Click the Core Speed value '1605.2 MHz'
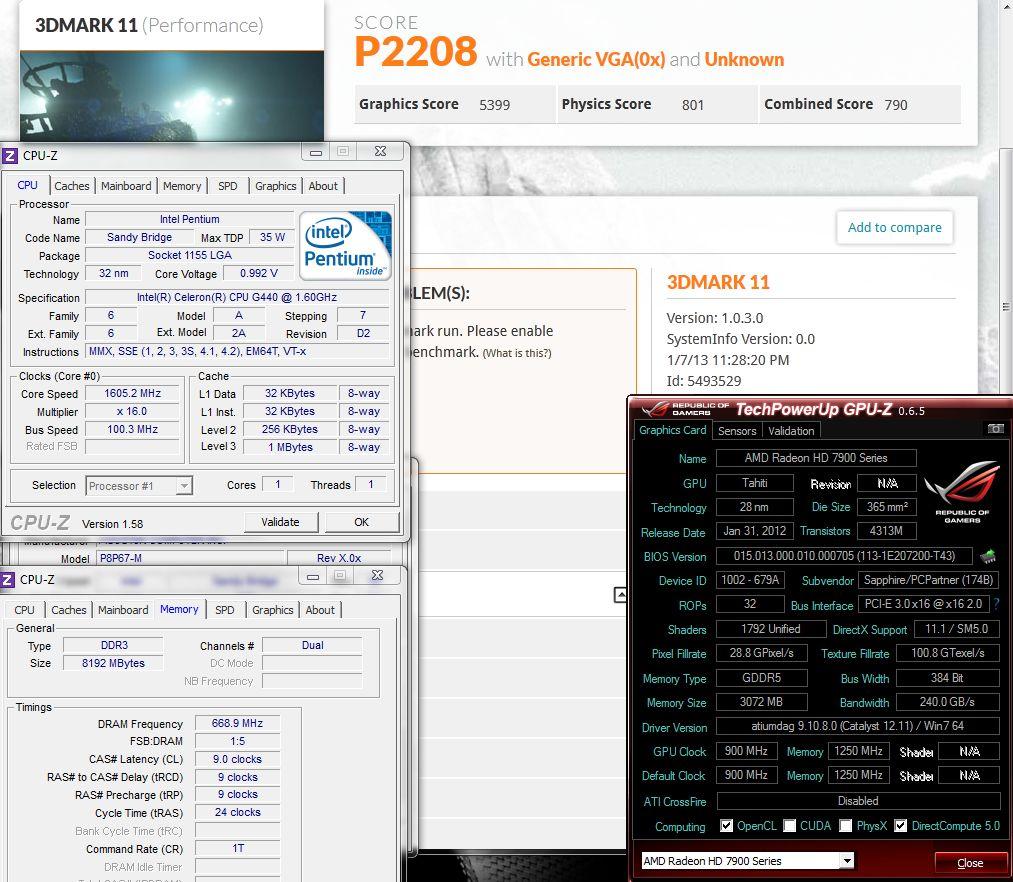The image size is (1013, 882). (132, 394)
